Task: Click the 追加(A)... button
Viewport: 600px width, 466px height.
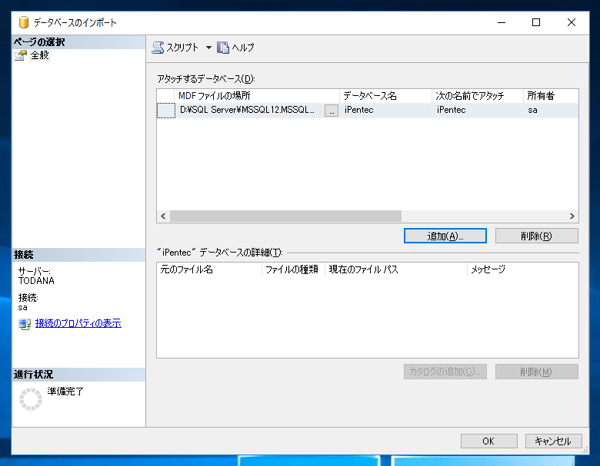Action: point(445,236)
